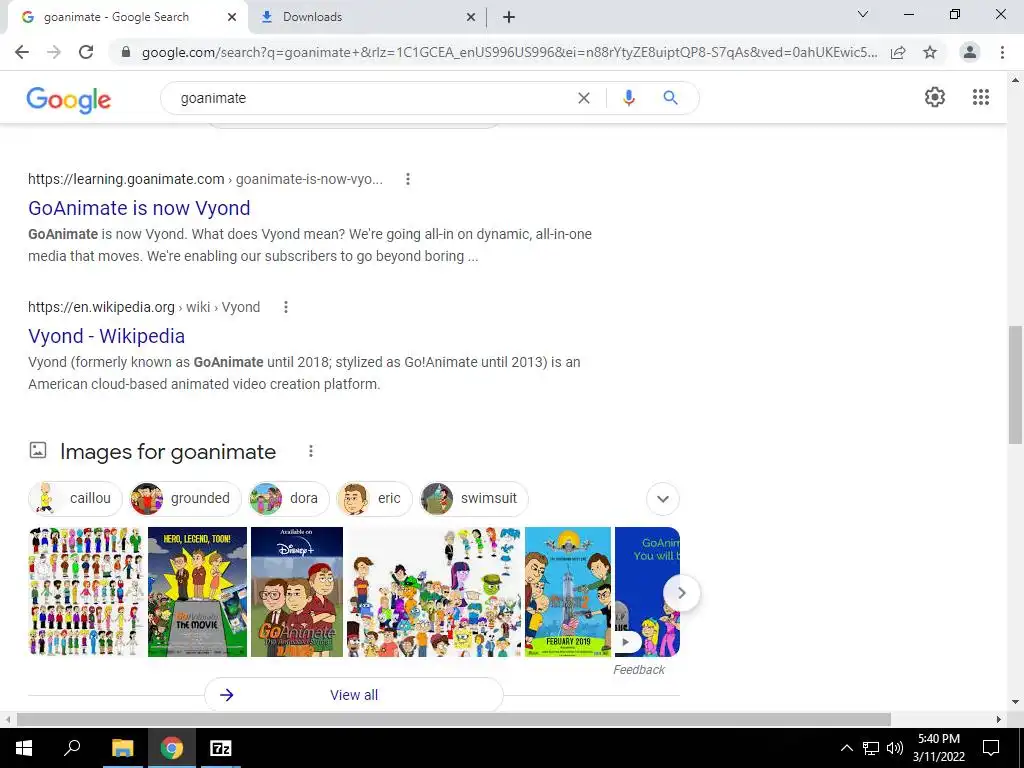Open the volume control tray icon

pyautogui.click(x=894, y=748)
